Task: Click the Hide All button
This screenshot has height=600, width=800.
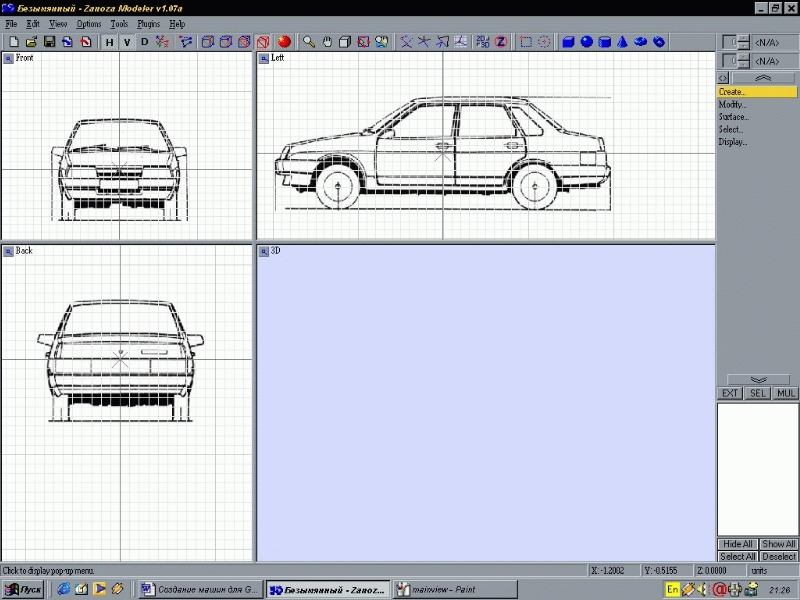Action: point(737,544)
